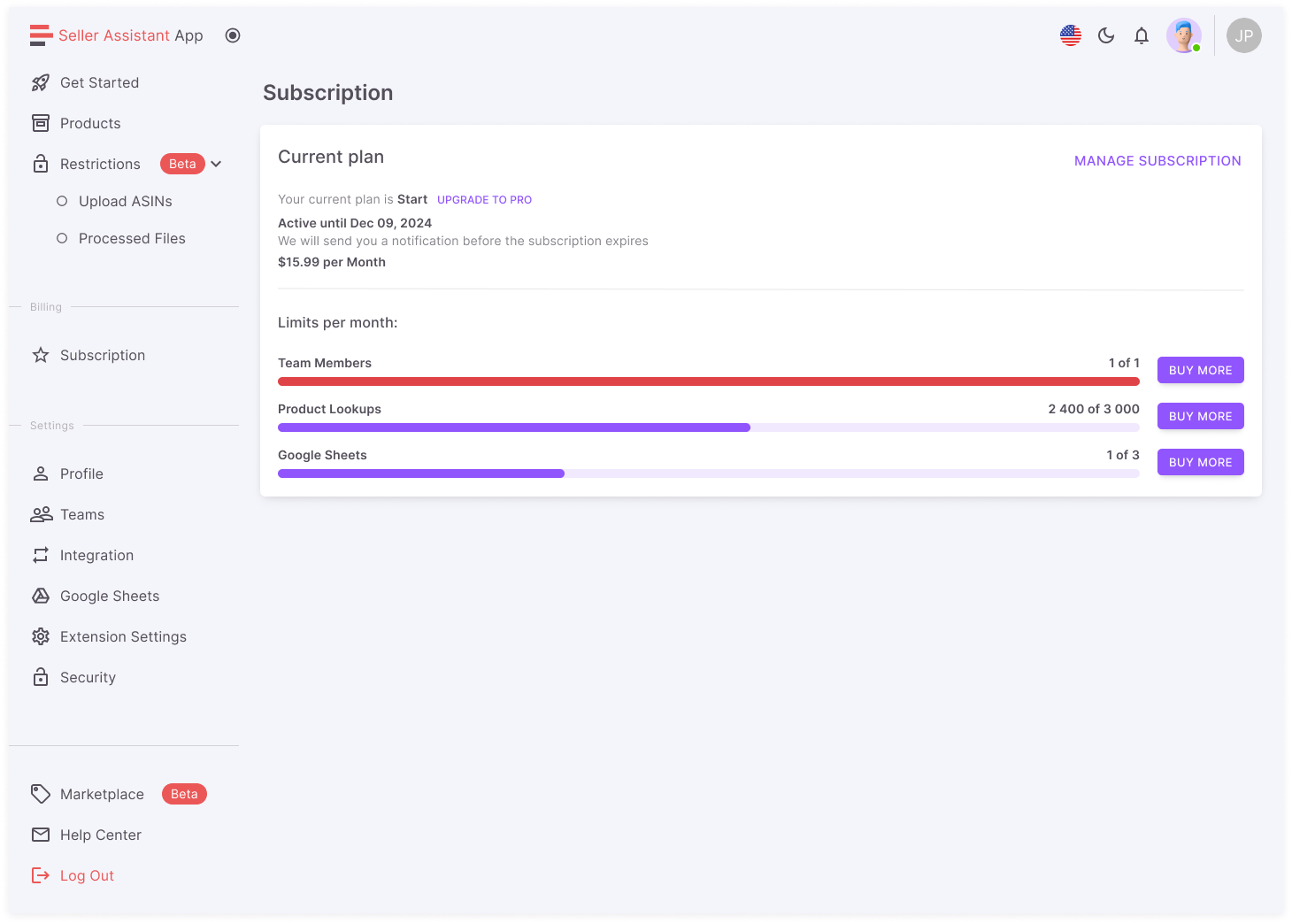1292x924 pixels.
Task: Open Marketplace from the sidebar
Action: [102, 794]
